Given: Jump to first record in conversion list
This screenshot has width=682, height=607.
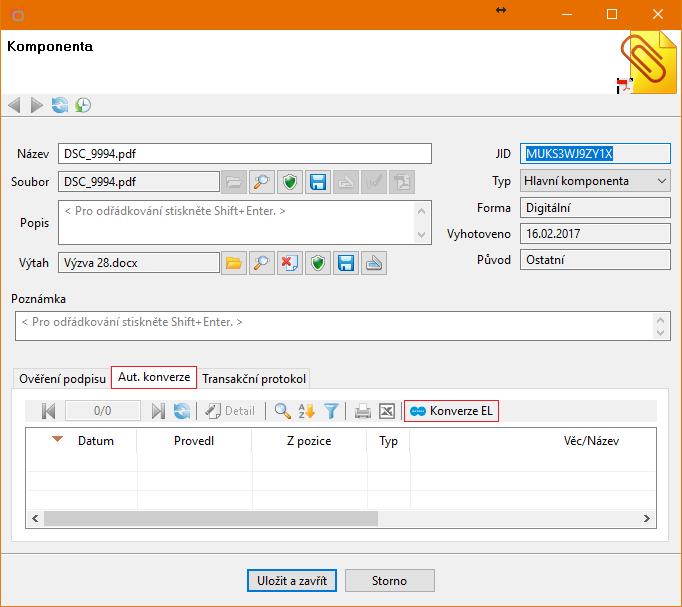Looking at the screenshot, I should point(48,411).
